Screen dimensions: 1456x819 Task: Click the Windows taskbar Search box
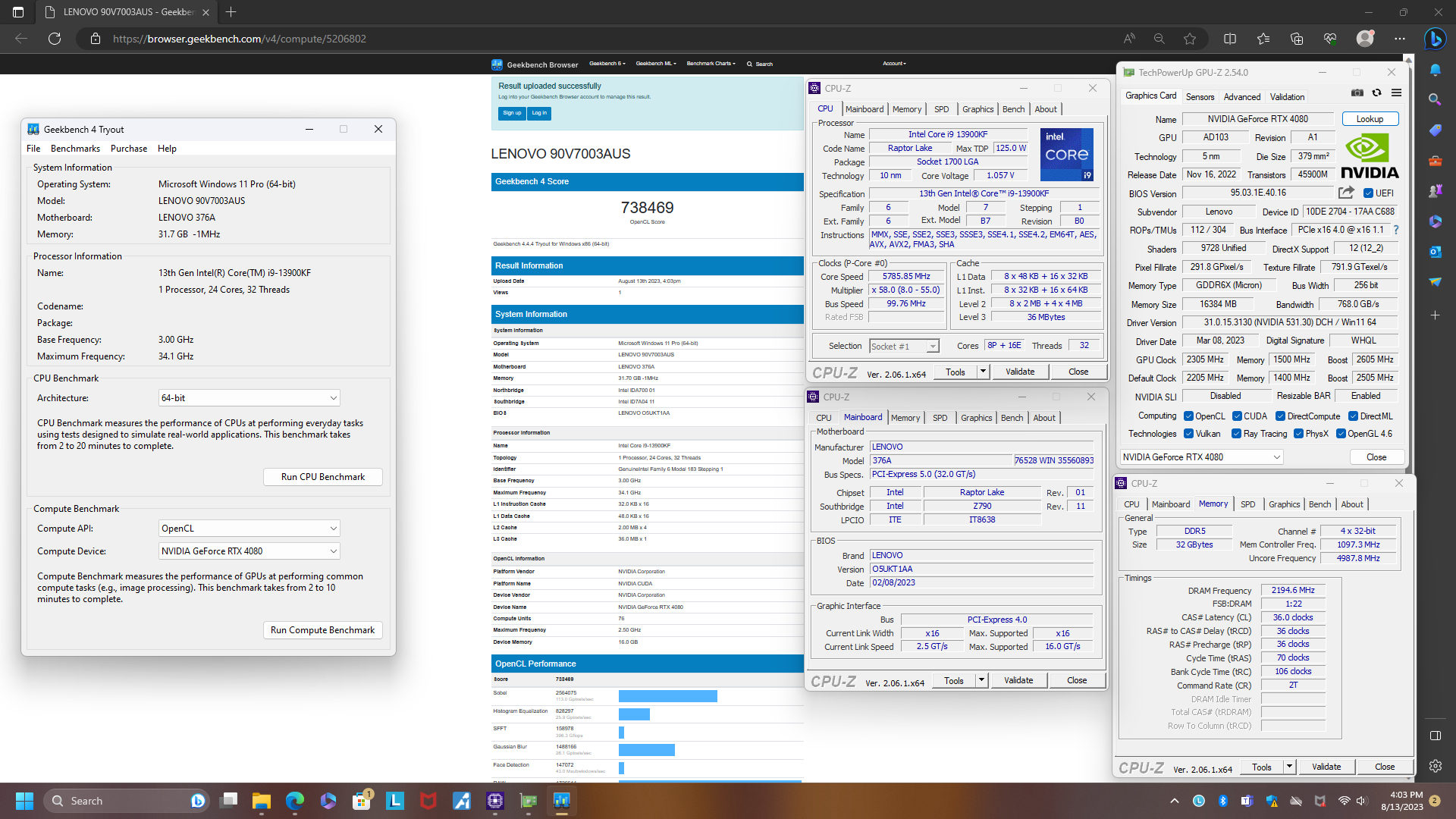[125, 801]
